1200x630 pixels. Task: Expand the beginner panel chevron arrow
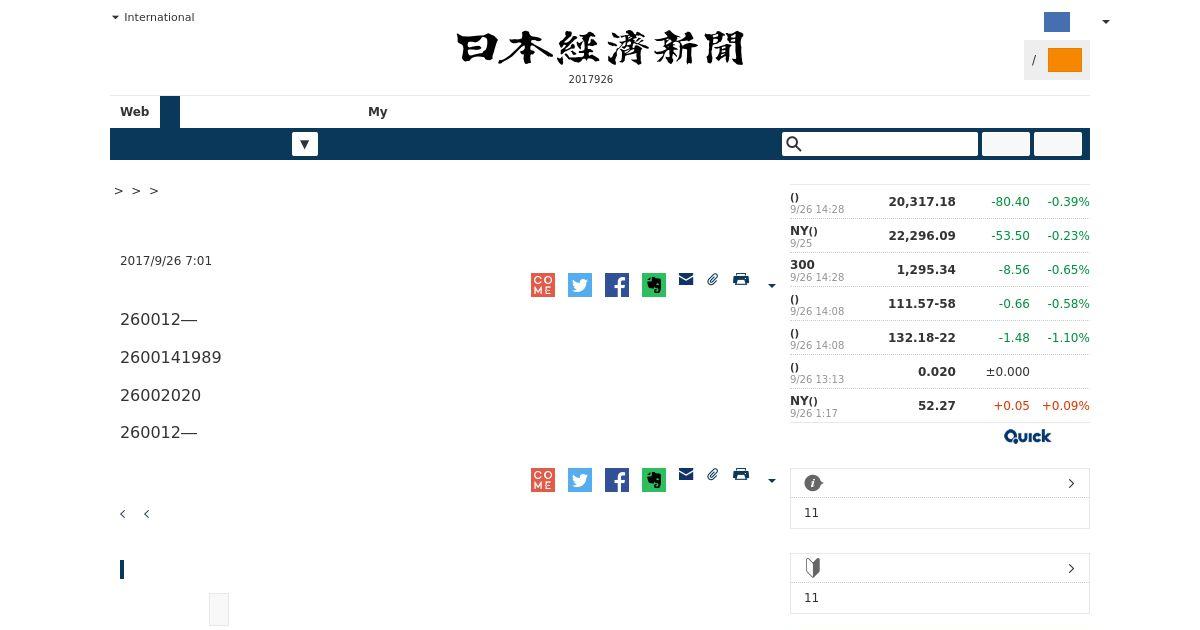click(1071, 568)
